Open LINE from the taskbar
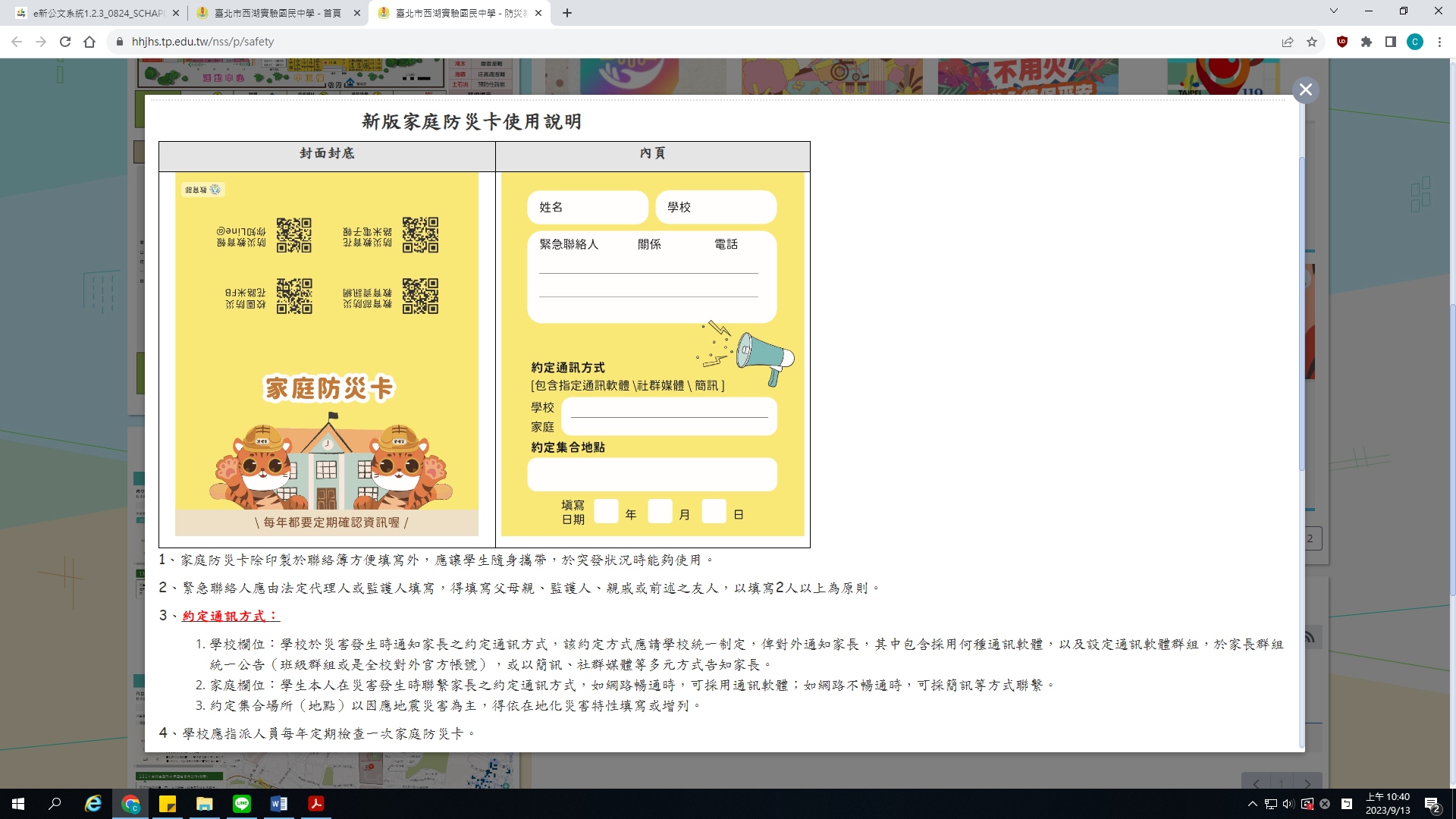1456x819 pixels. pos(242,804)
